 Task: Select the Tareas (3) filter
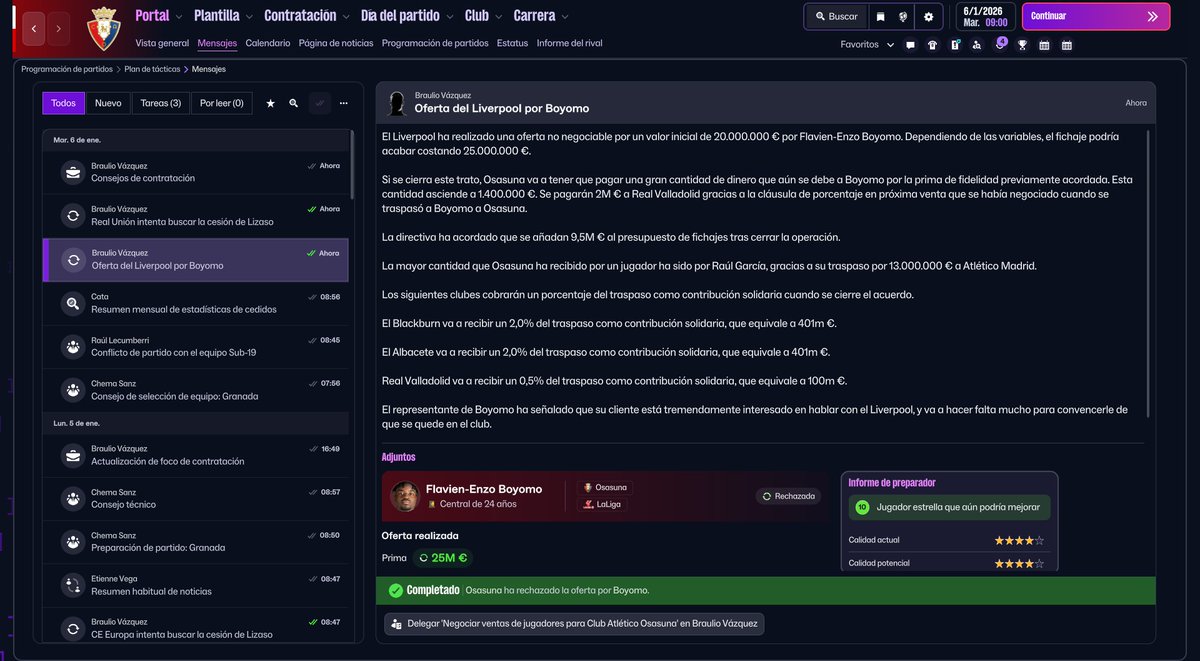coord(161,103)
